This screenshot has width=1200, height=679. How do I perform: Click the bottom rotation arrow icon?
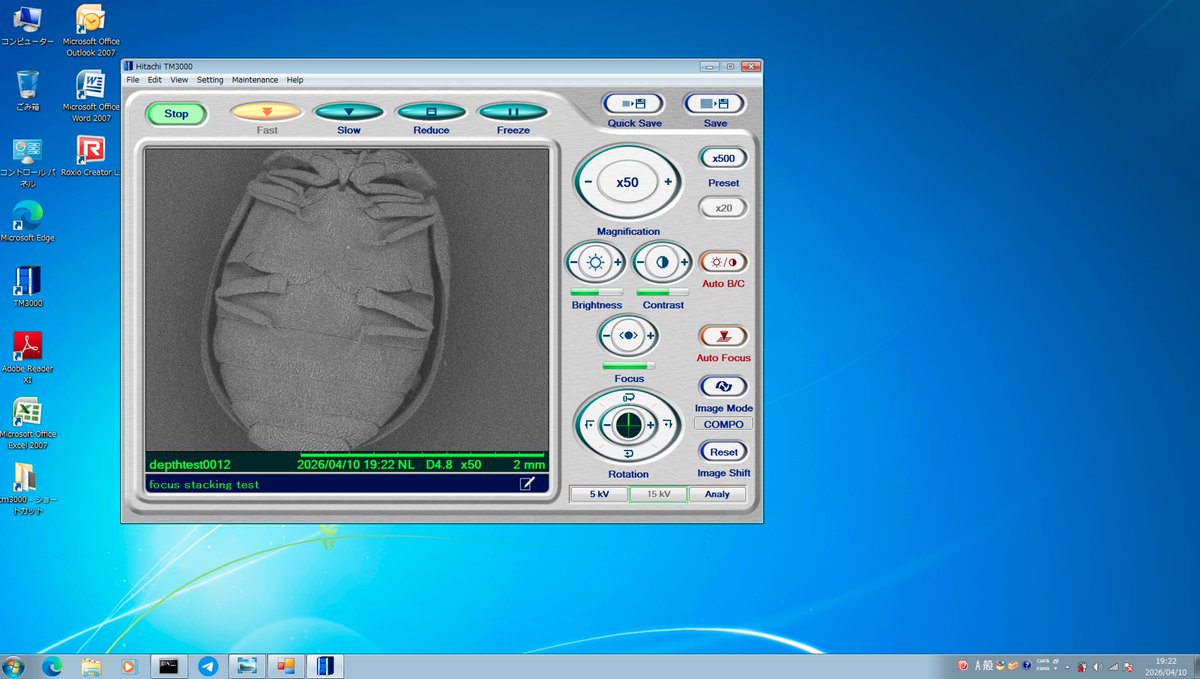(x=629, y=453)
